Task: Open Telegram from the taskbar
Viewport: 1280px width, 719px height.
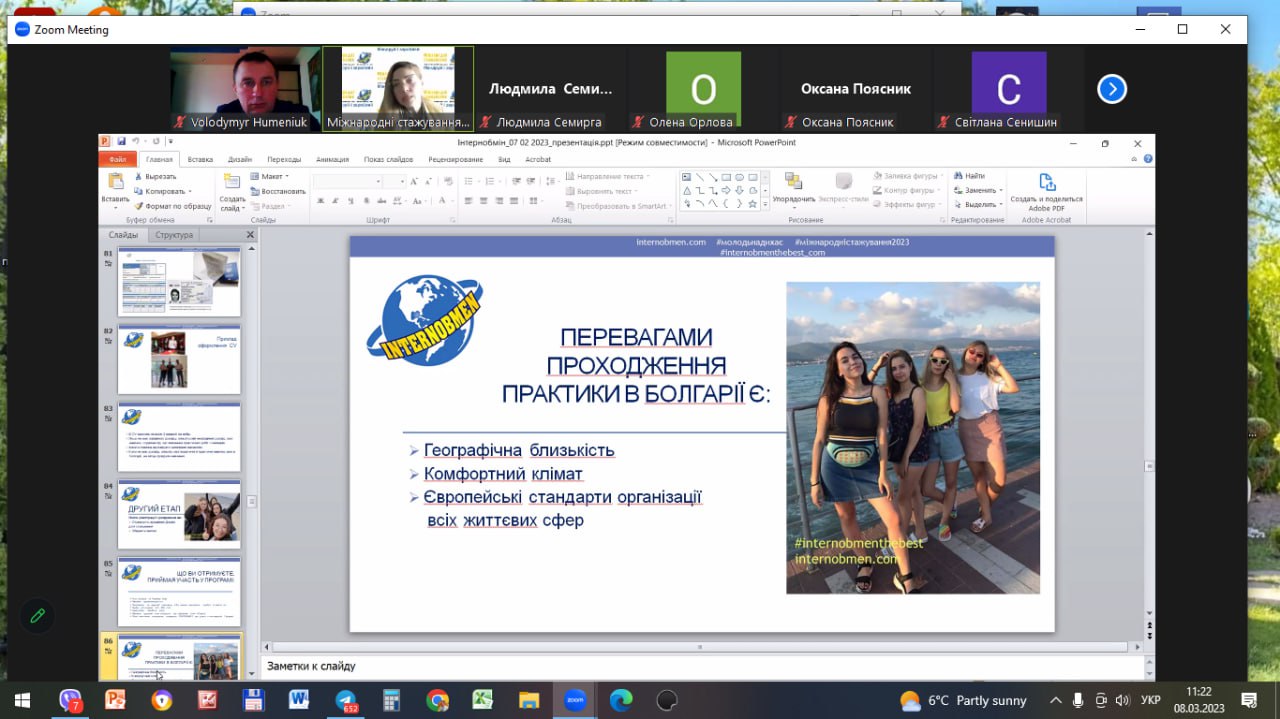Action: pos(345,700)
